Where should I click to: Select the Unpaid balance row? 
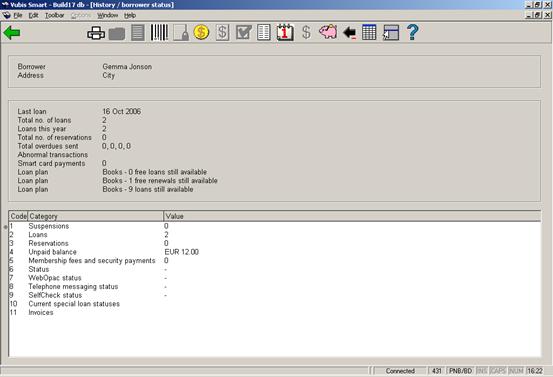click(275, 252)
